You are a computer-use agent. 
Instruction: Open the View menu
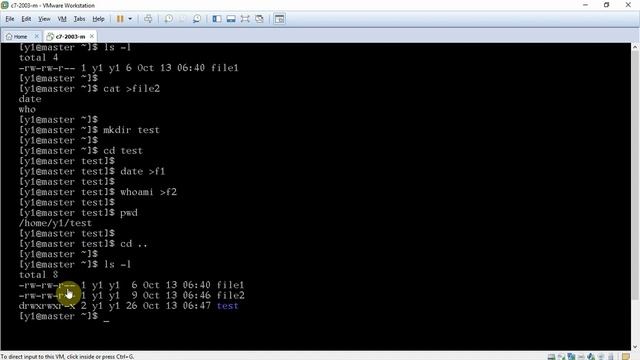point(44,19)
